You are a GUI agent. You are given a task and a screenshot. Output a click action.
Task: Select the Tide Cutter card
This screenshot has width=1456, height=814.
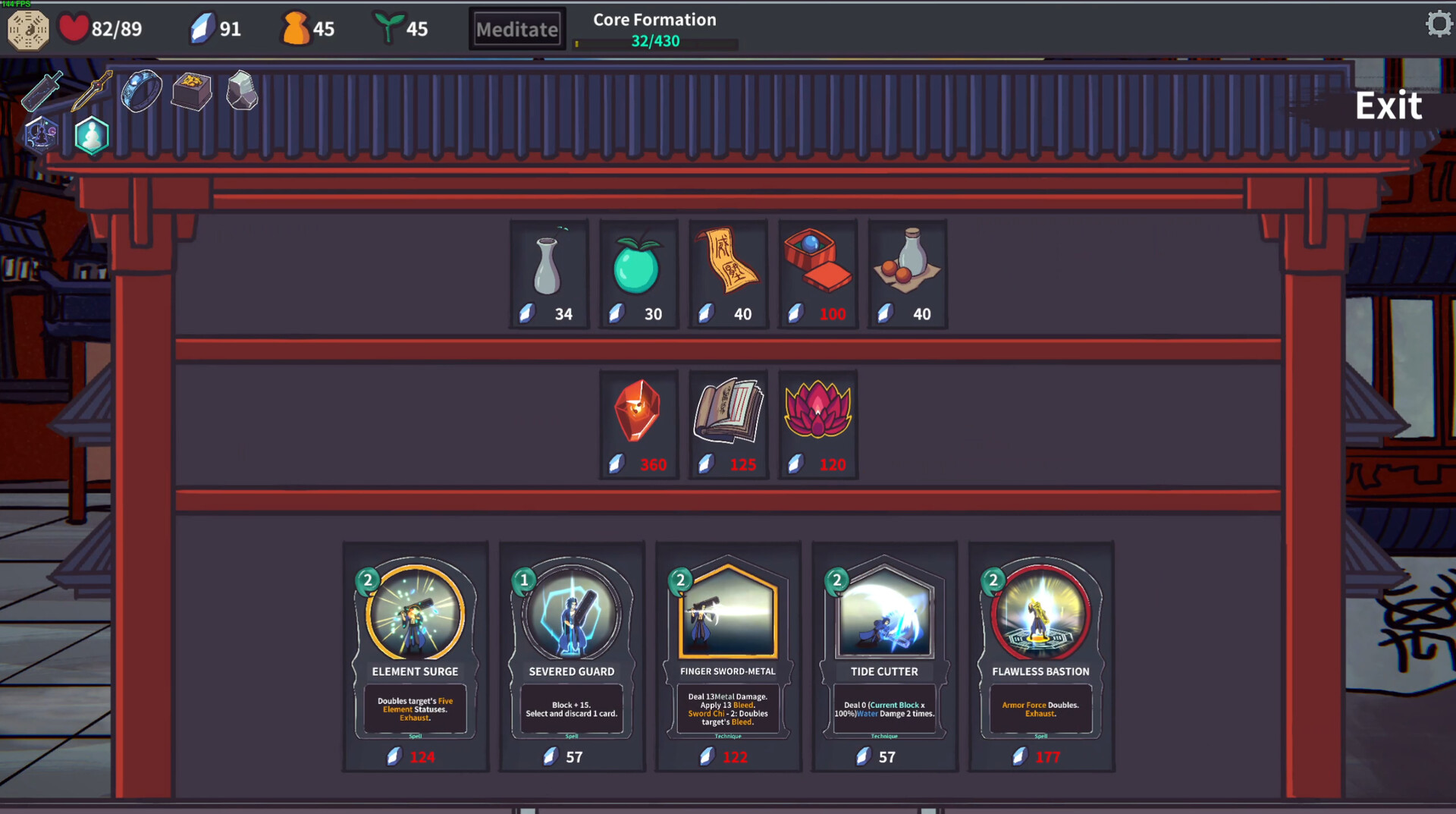tap(883, 652)
